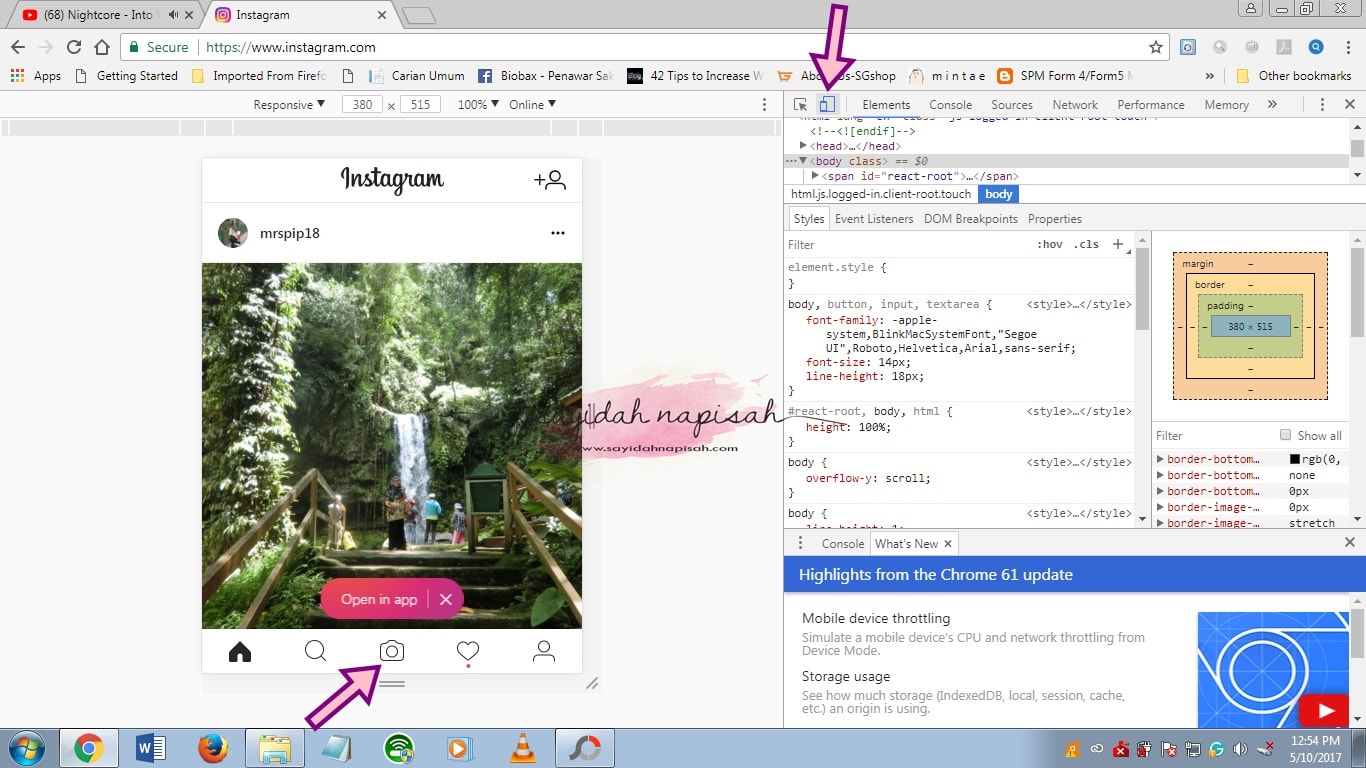Viewport: 1366px width, 768px height.
Task: Switch to DOM Breakpoints tab
Action: pos(970,219)
